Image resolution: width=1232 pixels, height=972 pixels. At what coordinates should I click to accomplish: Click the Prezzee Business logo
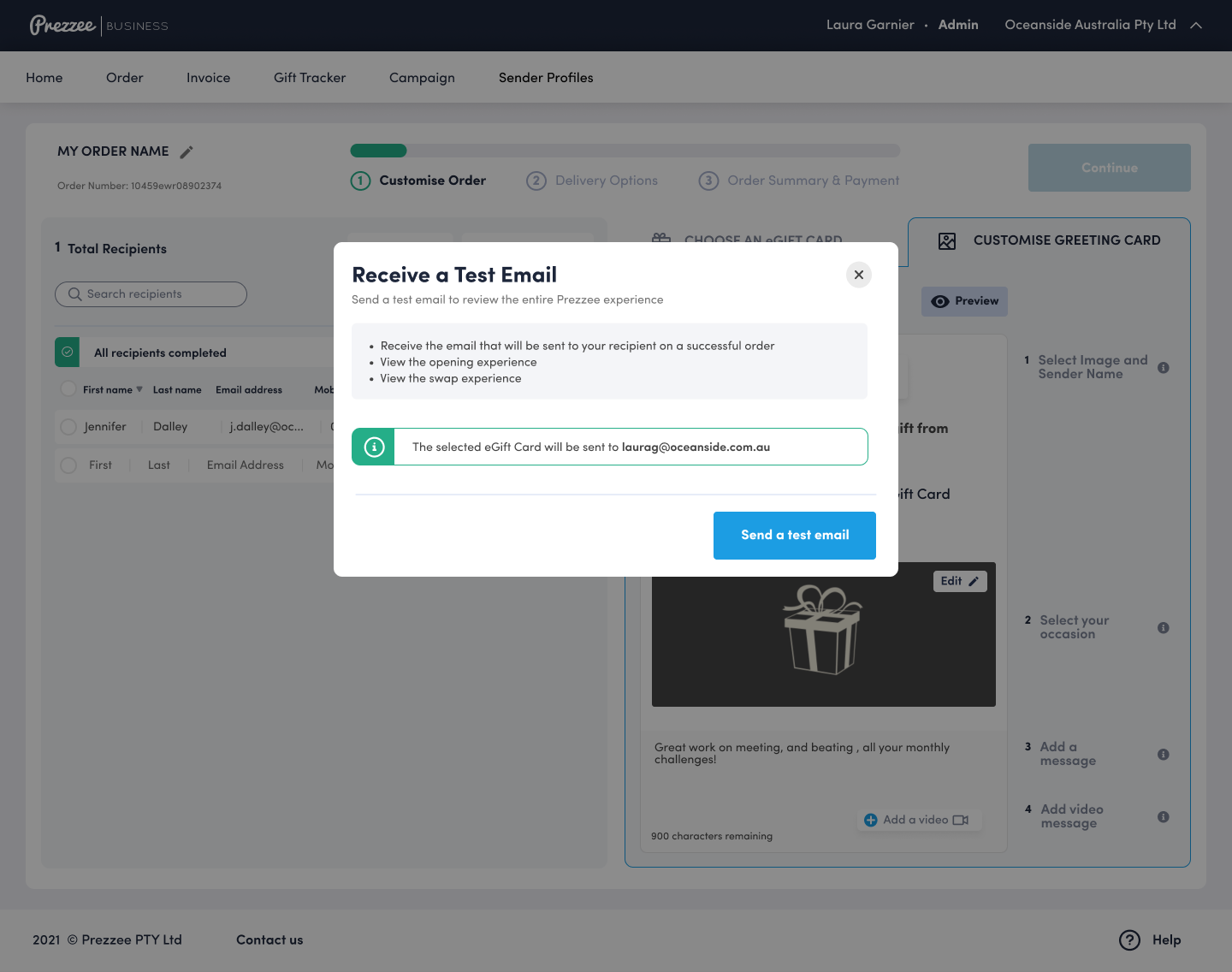pyautogui.click(x=99, y=26)
